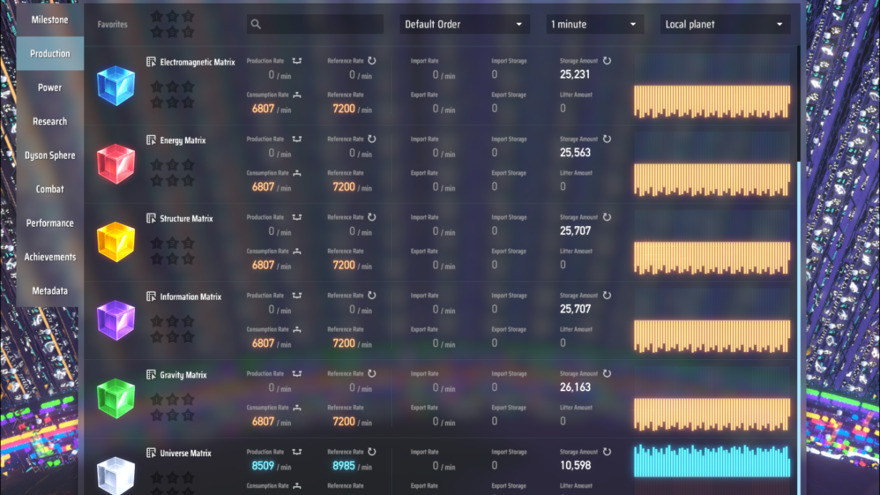Open the Local planet scope dropdown
This screenshot has width=880, height=495.
pyautogui.click(x=725, y=24)
